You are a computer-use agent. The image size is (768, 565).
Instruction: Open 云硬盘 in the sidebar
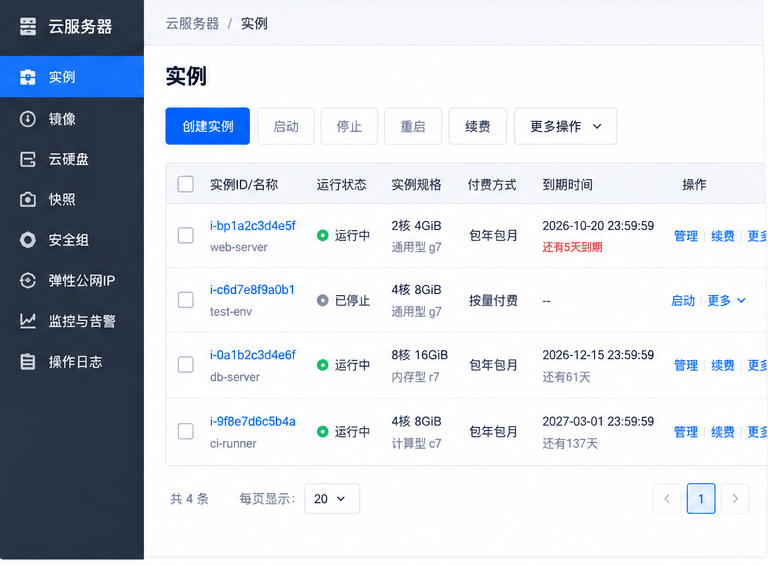click(x=72, y=159)
